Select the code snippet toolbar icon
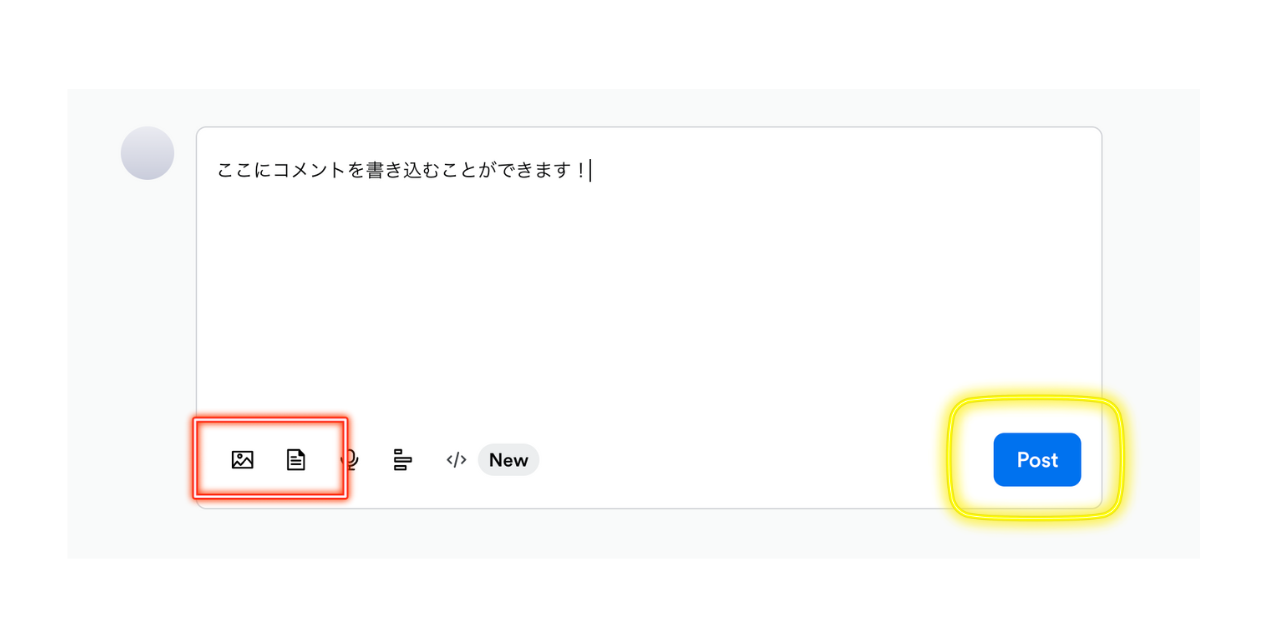 coord(456,460)
